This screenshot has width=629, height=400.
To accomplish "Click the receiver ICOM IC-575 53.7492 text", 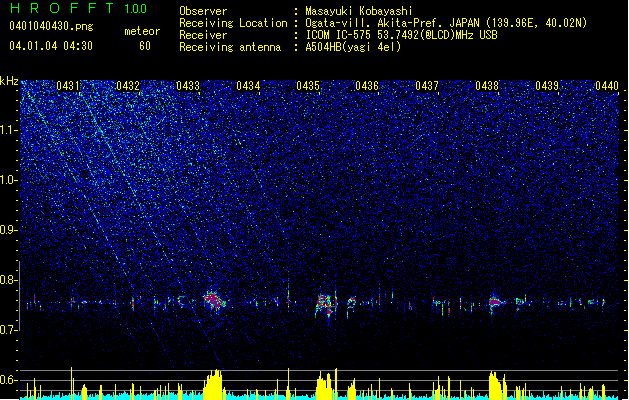I will (401, 35).
